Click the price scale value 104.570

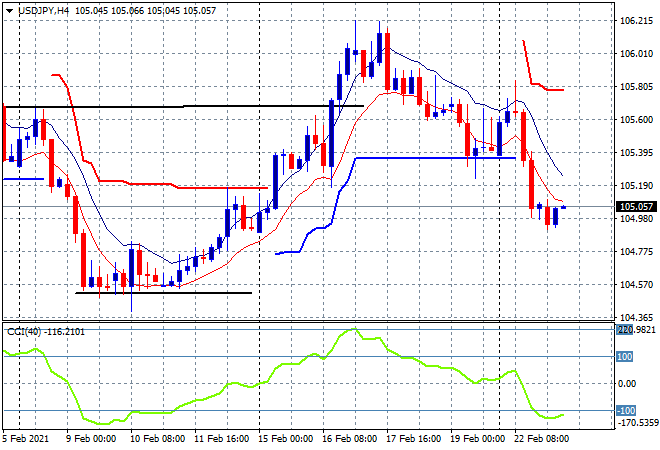(636, 285)
